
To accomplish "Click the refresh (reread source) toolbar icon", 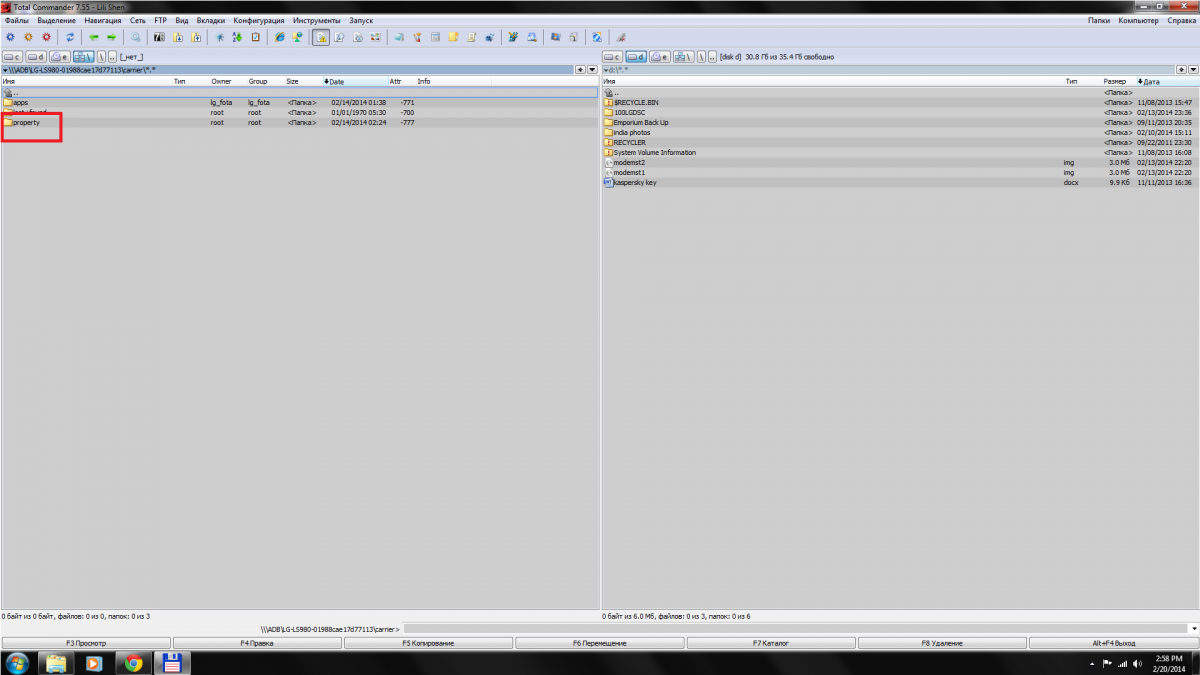I will click(x=70, y=37).
